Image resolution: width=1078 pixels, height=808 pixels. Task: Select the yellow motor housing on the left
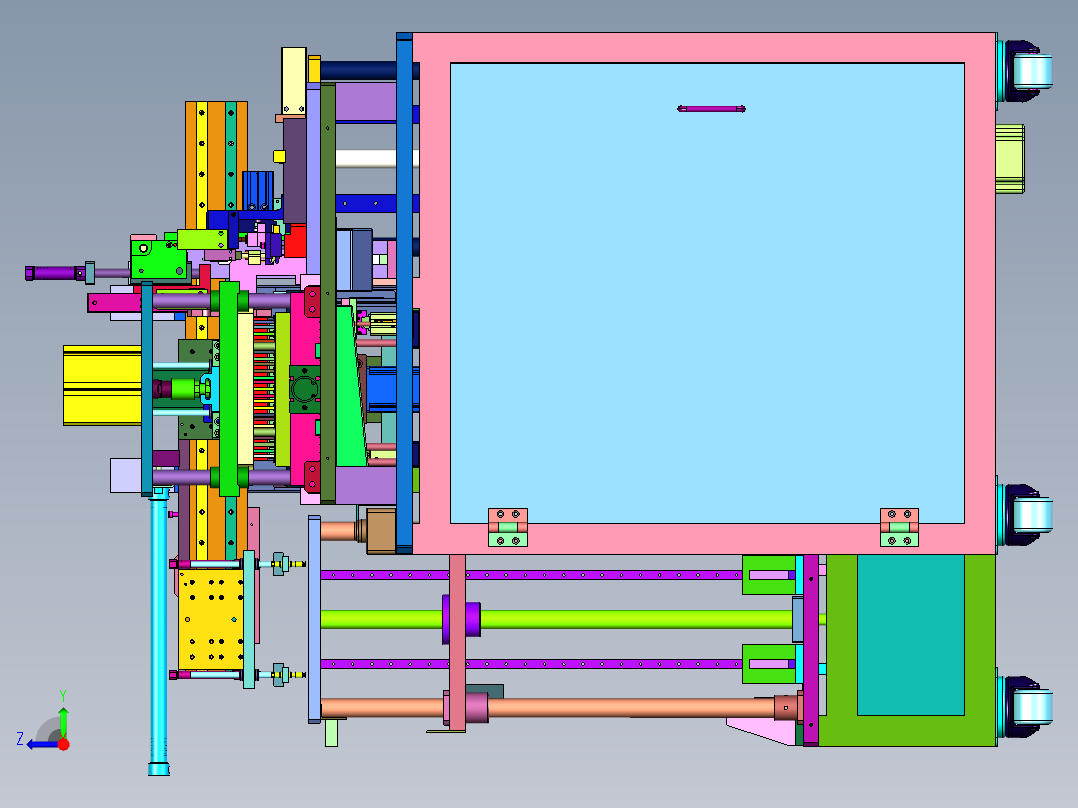pos(102,385)
